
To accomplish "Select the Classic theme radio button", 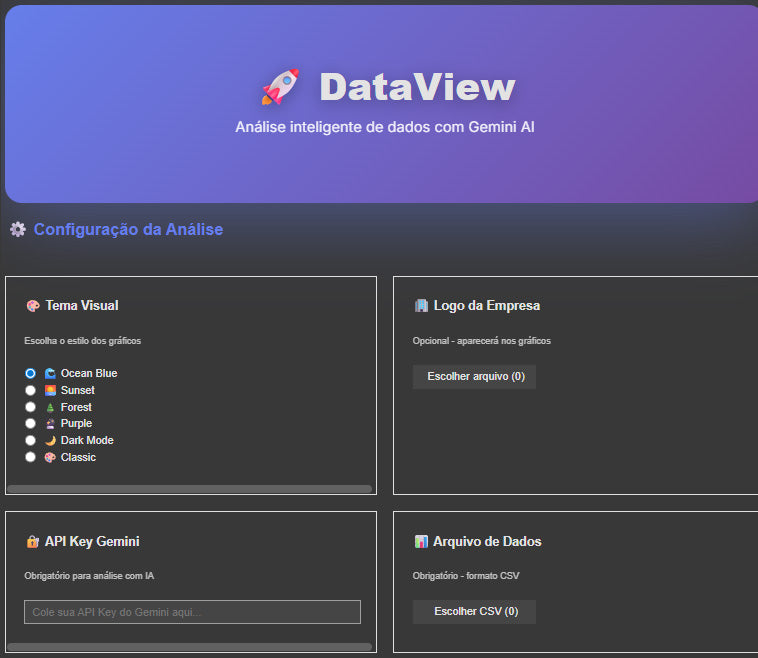I will 30,458.
